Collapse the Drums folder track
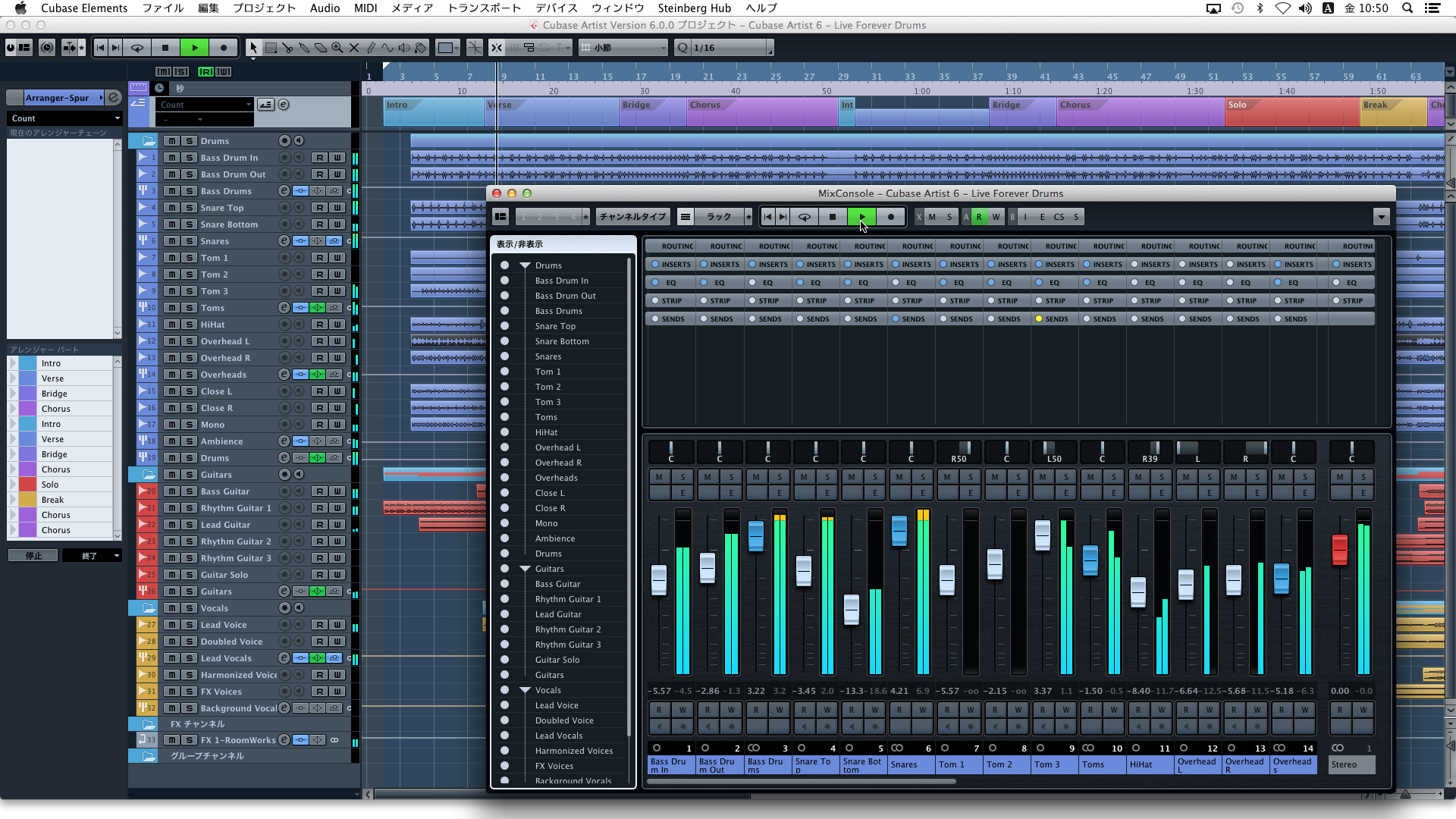 coord(149,141)
